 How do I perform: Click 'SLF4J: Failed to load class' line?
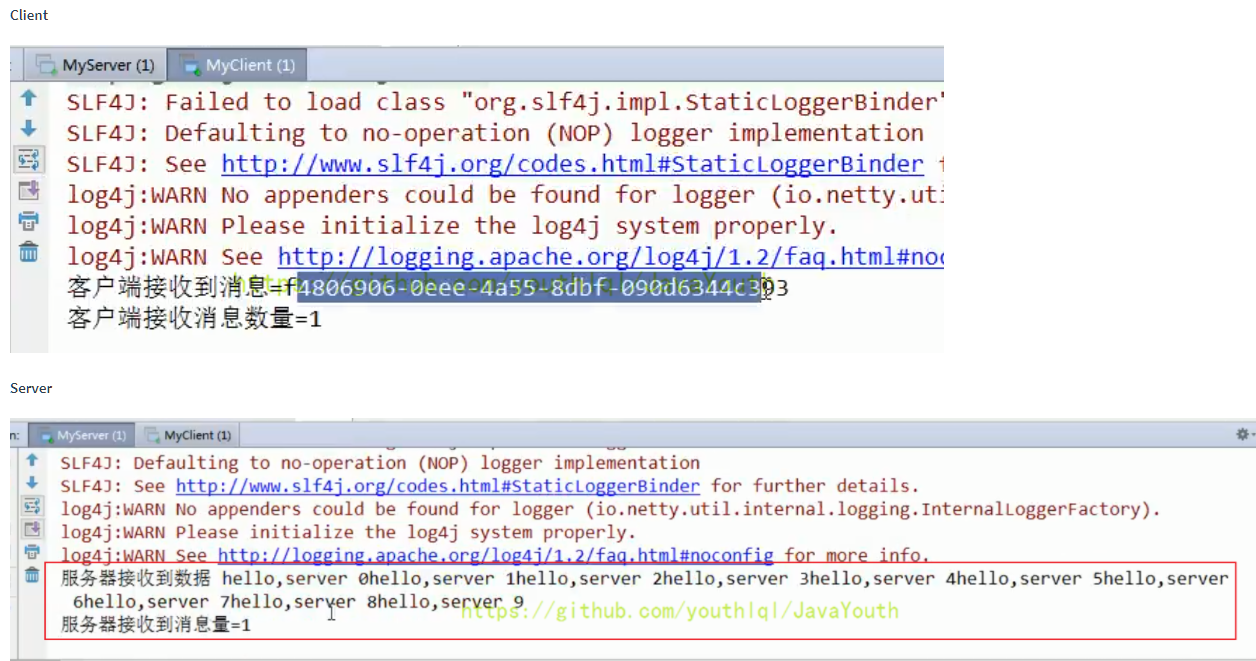point(505,102)
